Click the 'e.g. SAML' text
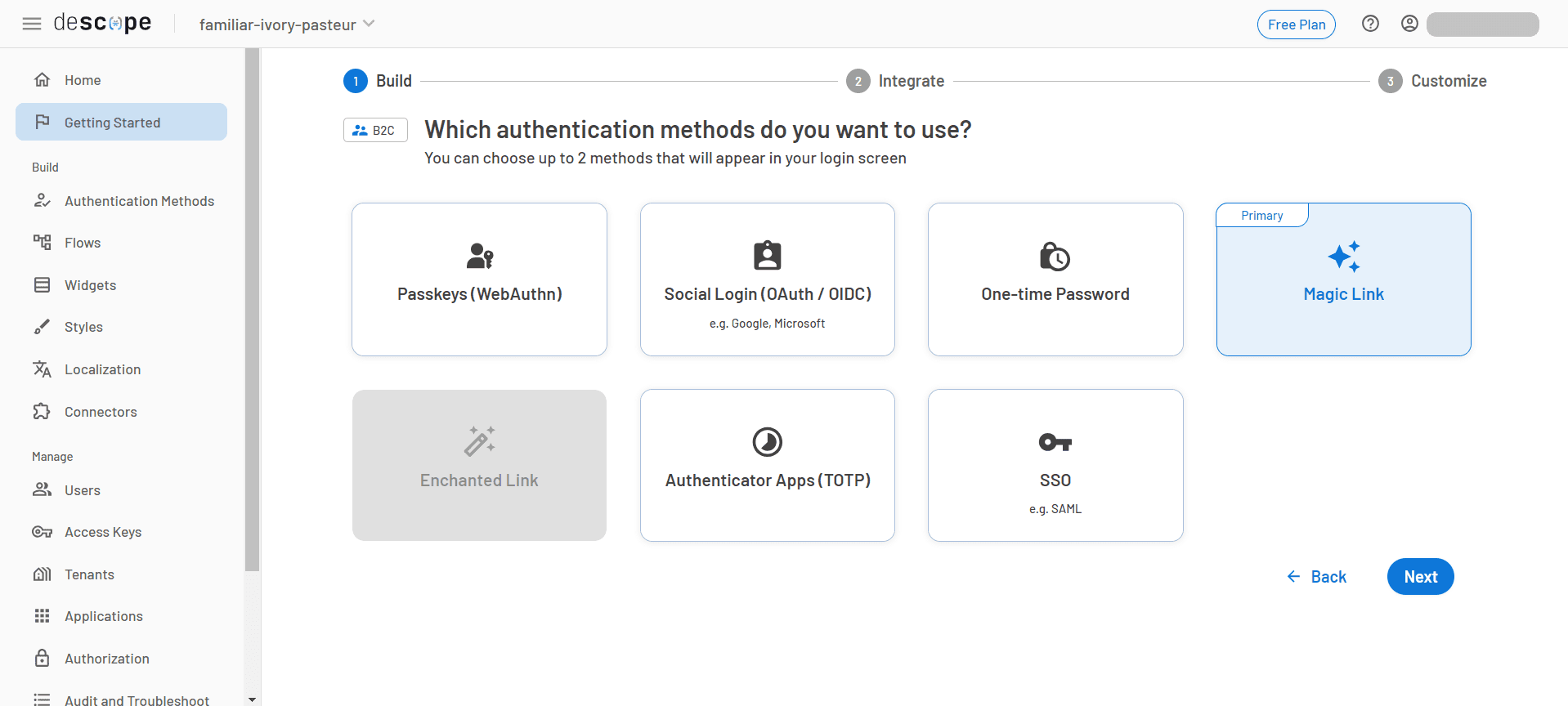This screenshot has width=1568, height=706. (1055, 509)
